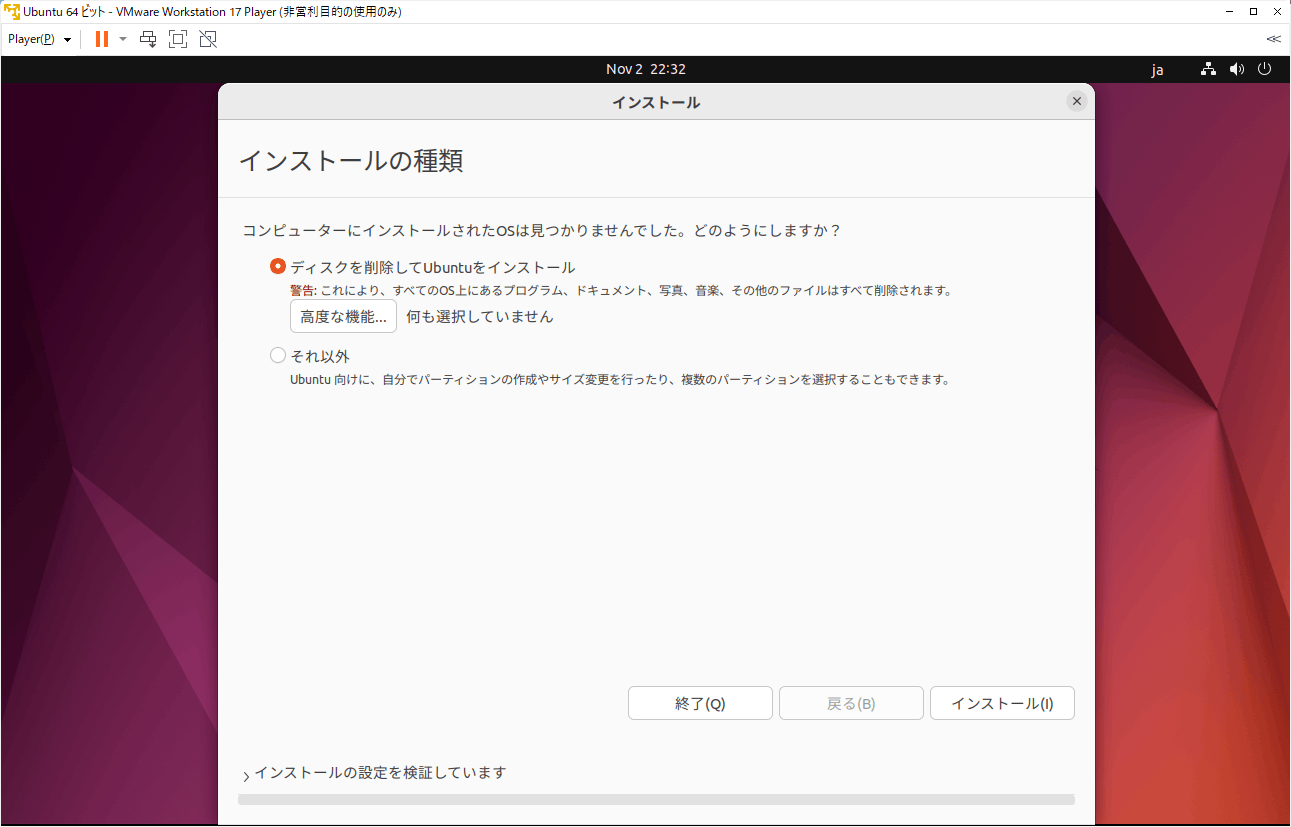The width and height of the screenshot is (1291, 827).
Task: Click the 戻る(B) button
Action: [x=851, y=703]
